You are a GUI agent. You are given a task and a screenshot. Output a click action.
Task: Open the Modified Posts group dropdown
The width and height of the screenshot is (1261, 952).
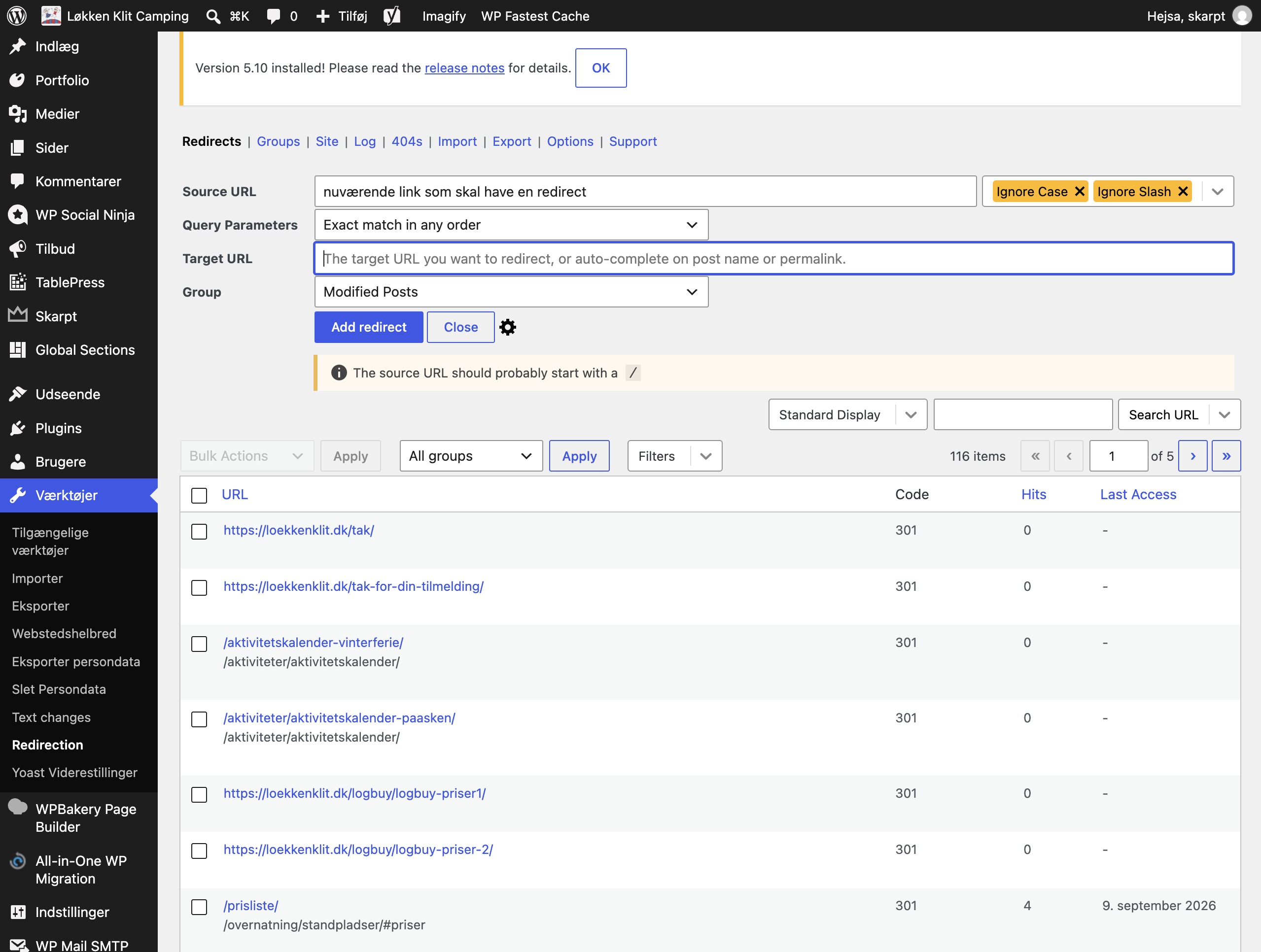(511, 292)
